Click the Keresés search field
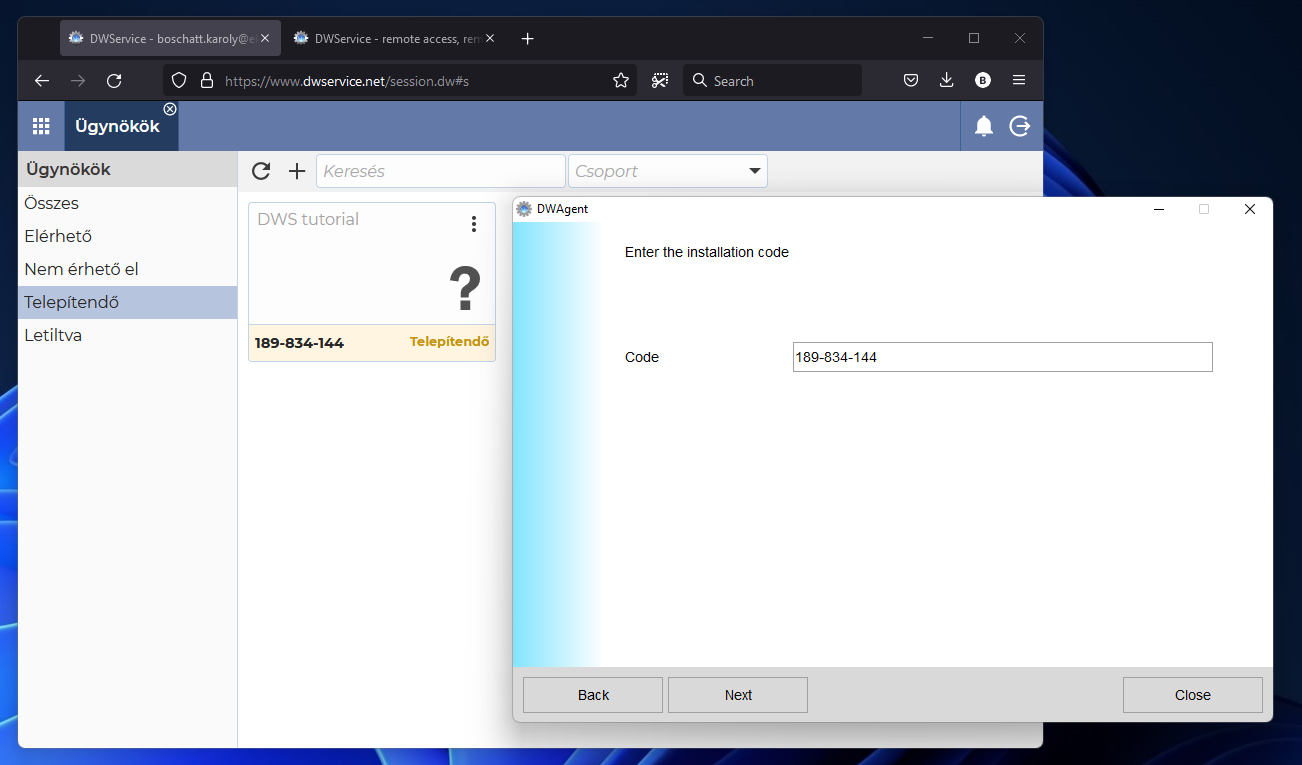Image resolution: width=1302 pixels, height=765 pixels. click(441, 171)
